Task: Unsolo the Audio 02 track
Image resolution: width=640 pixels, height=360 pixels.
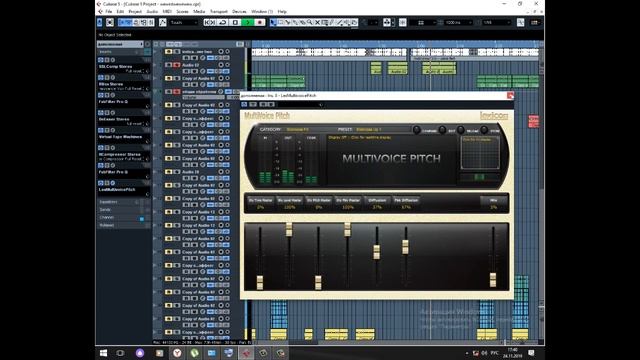Action: click(177, 65)
